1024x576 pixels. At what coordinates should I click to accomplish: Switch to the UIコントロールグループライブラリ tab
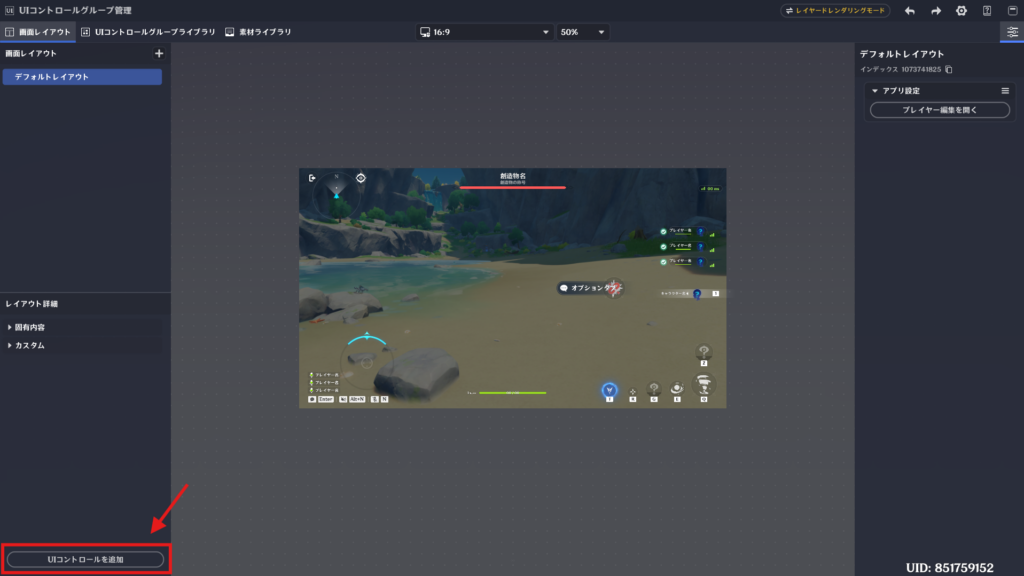point(148,32)
